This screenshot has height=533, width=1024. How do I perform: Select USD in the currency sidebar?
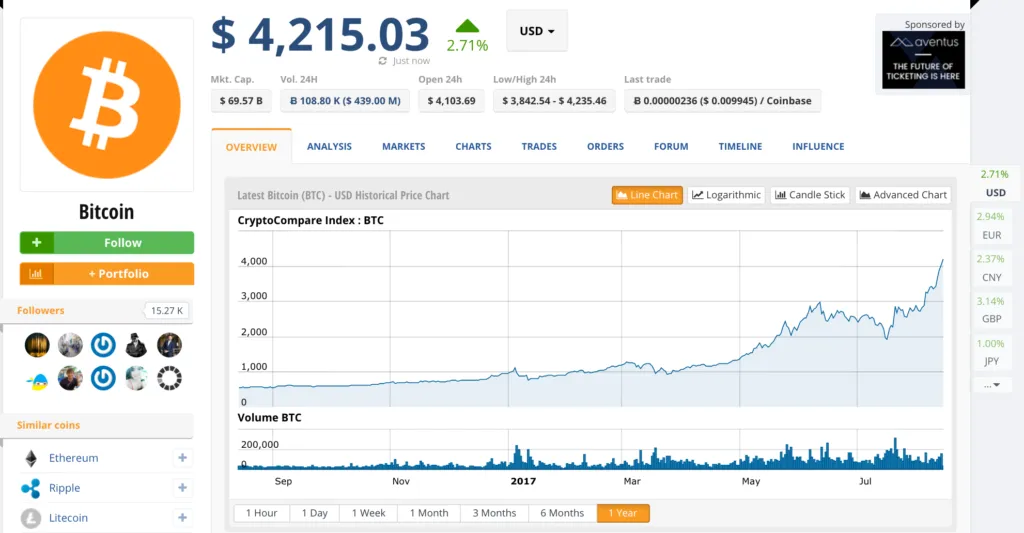click(x=995, y=184)
